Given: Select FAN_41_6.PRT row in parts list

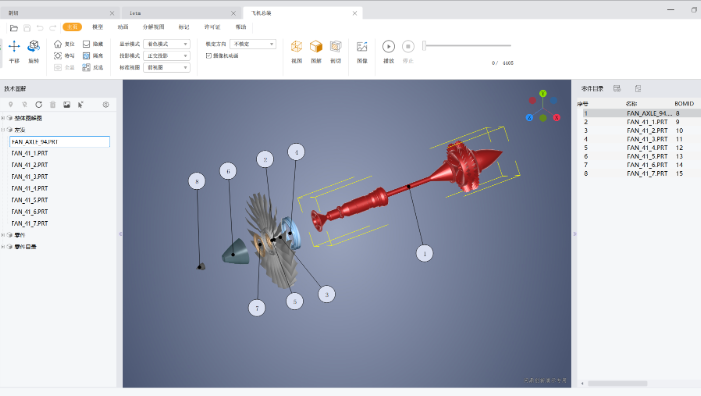Looking at the screenshot, I should [642, 165].
